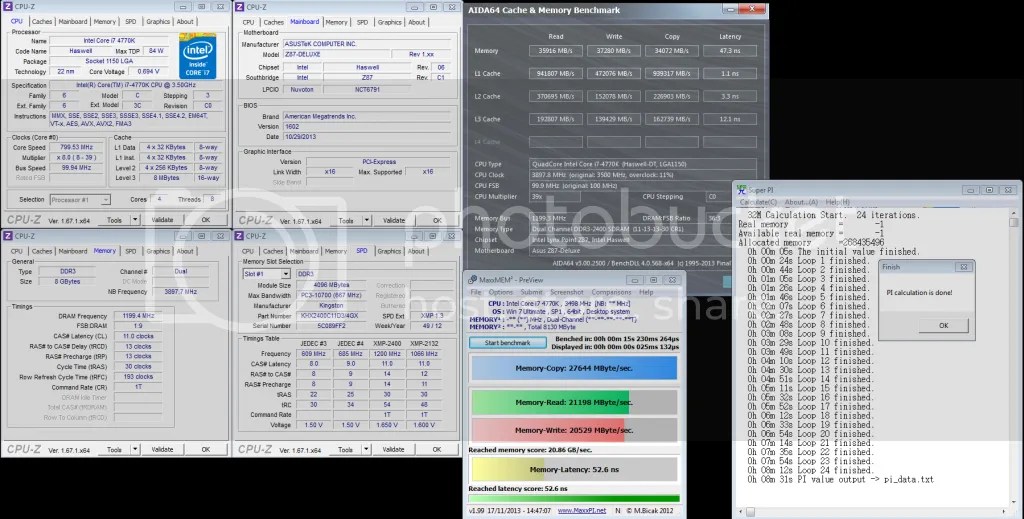Click the Memory-Write 20529 MByte/sec bar
Image resolution: width=1024 pixels, height=519 pixels.
[573, 430]
